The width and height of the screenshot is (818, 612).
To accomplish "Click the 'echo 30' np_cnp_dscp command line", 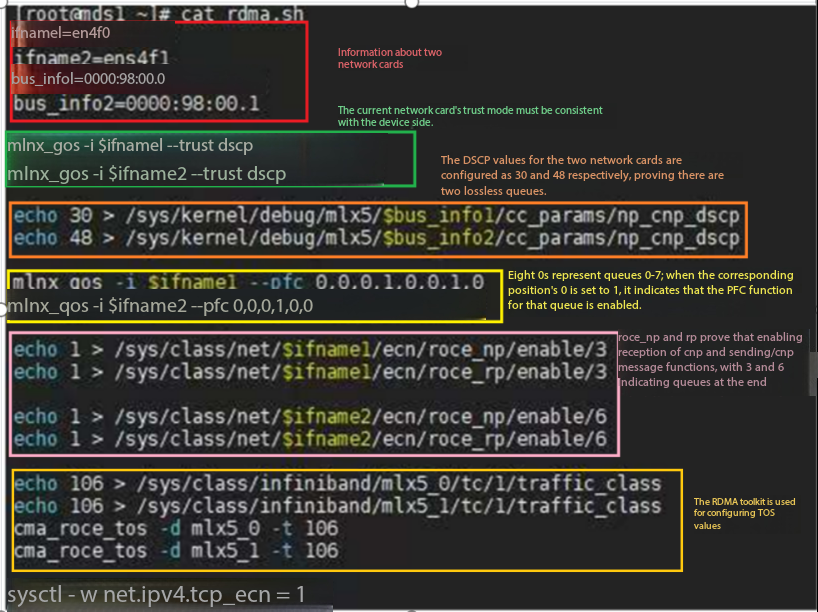I will 376,217.
